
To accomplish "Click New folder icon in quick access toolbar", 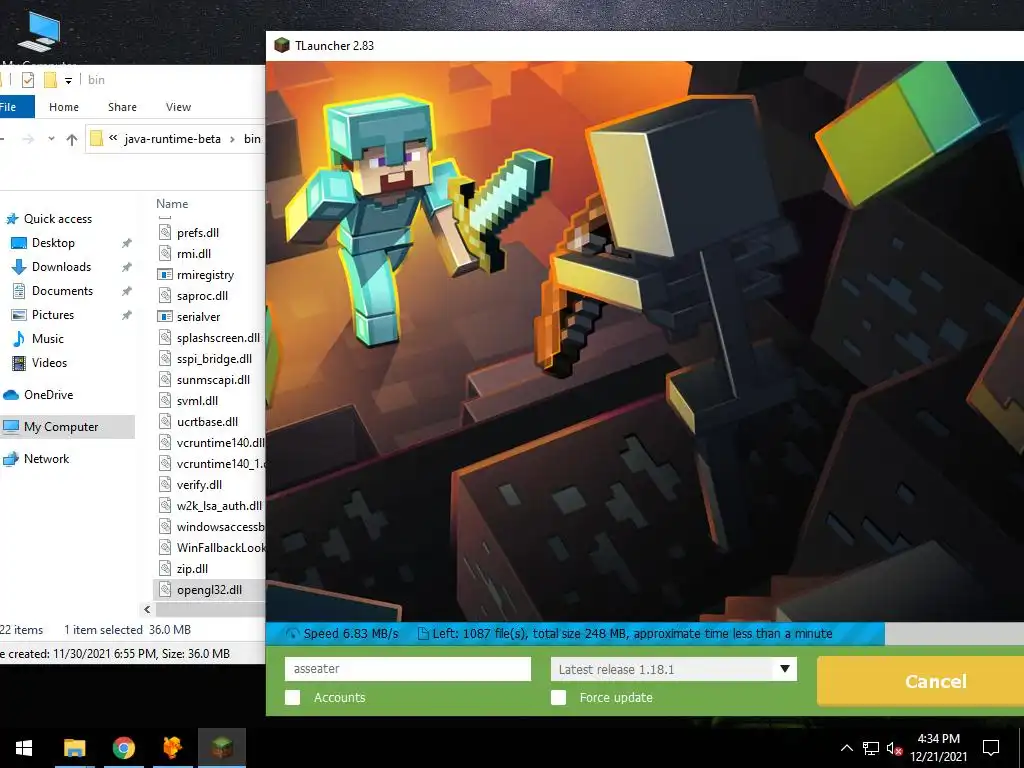I will coord(50,80).
